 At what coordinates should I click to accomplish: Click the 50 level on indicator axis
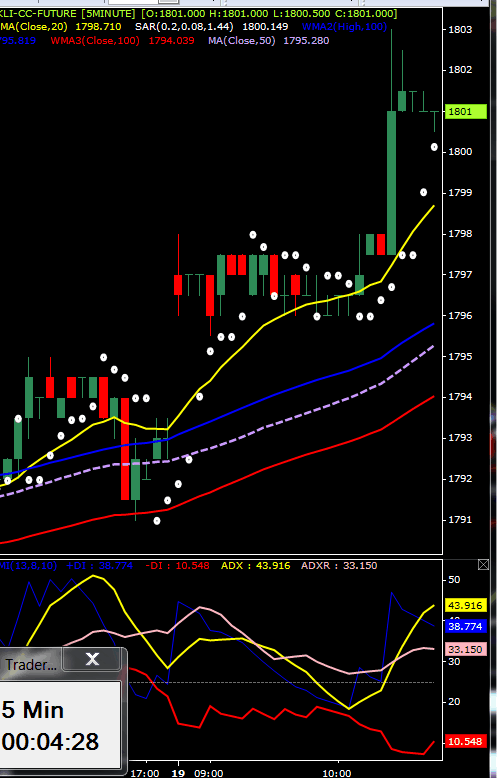tap(454, 580)
